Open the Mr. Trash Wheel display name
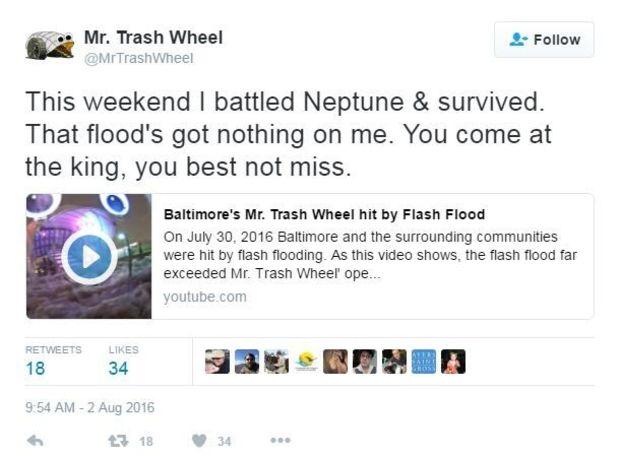 tap(153, 38)
